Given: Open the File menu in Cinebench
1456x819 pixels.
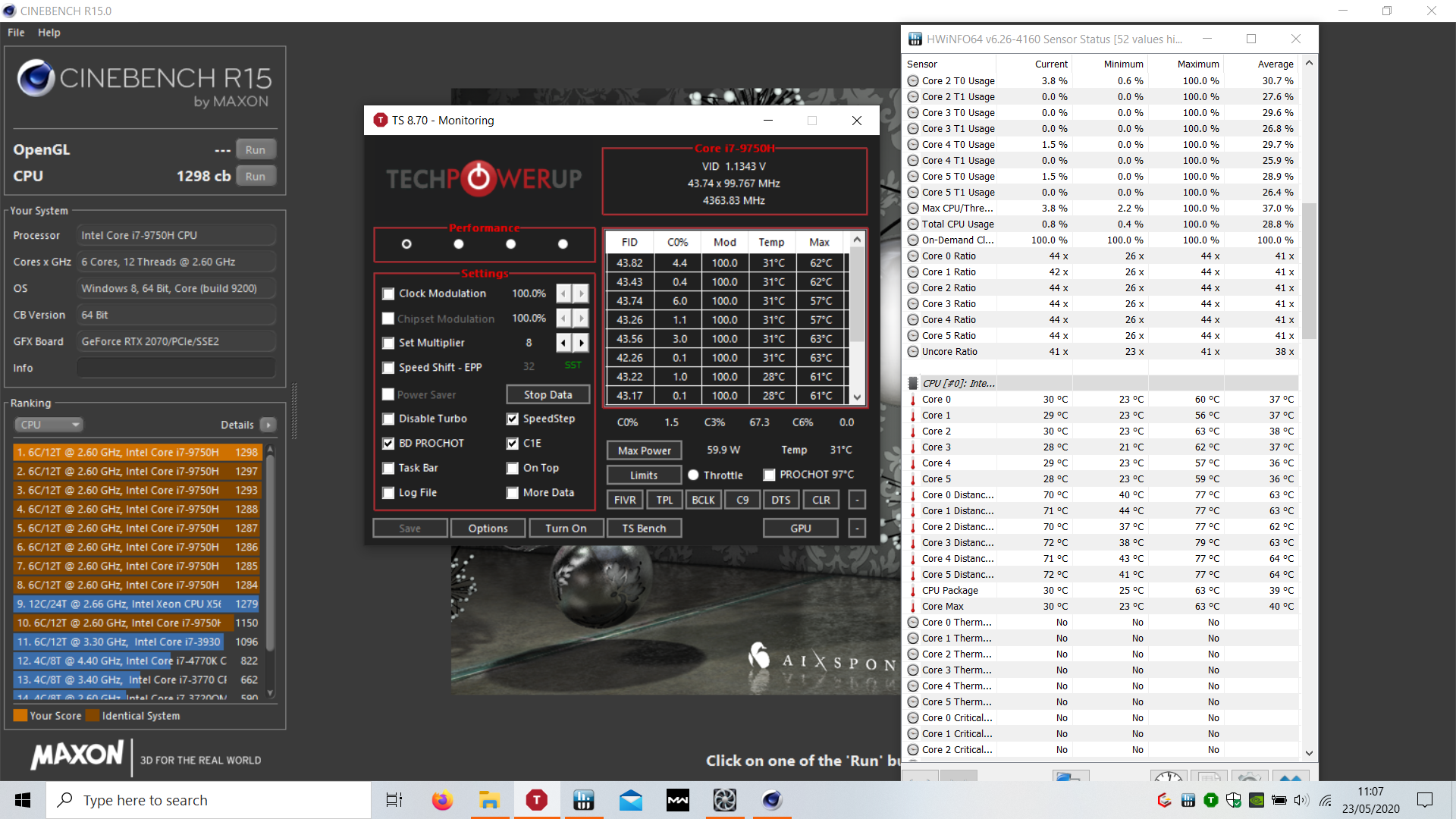Looking at the screenshot, I should click(x=16, y=33).
